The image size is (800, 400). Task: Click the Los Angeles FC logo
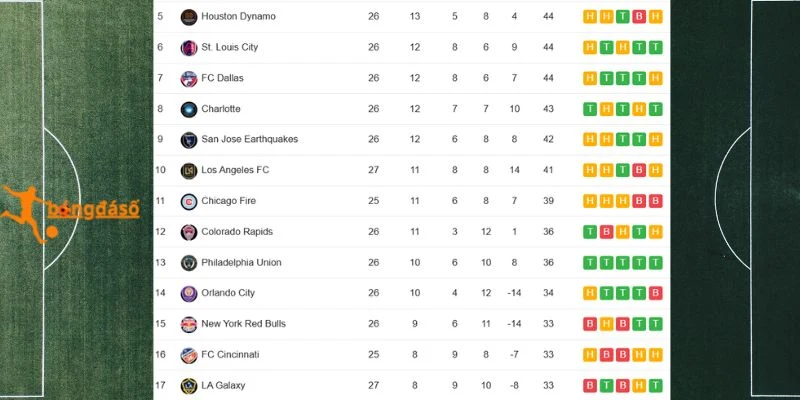189,170
